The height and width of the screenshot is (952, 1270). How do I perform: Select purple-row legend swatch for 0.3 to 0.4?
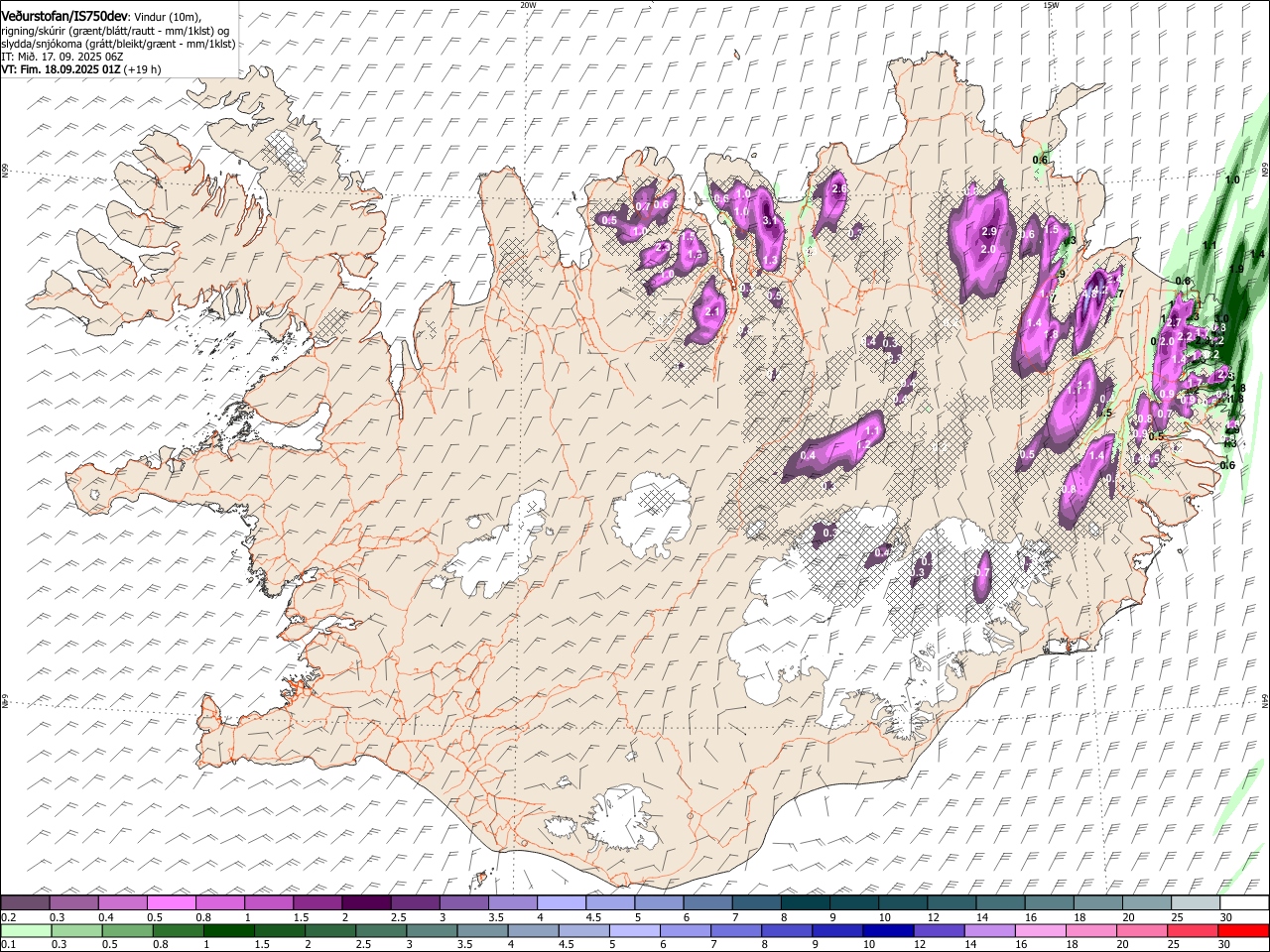[73, 902]
